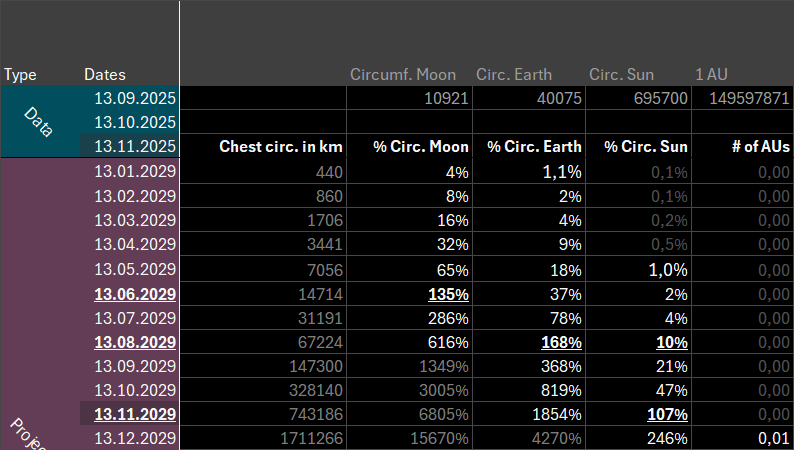
Task: Click the 0,01 AUs value cell
Action: click(773, 438)
